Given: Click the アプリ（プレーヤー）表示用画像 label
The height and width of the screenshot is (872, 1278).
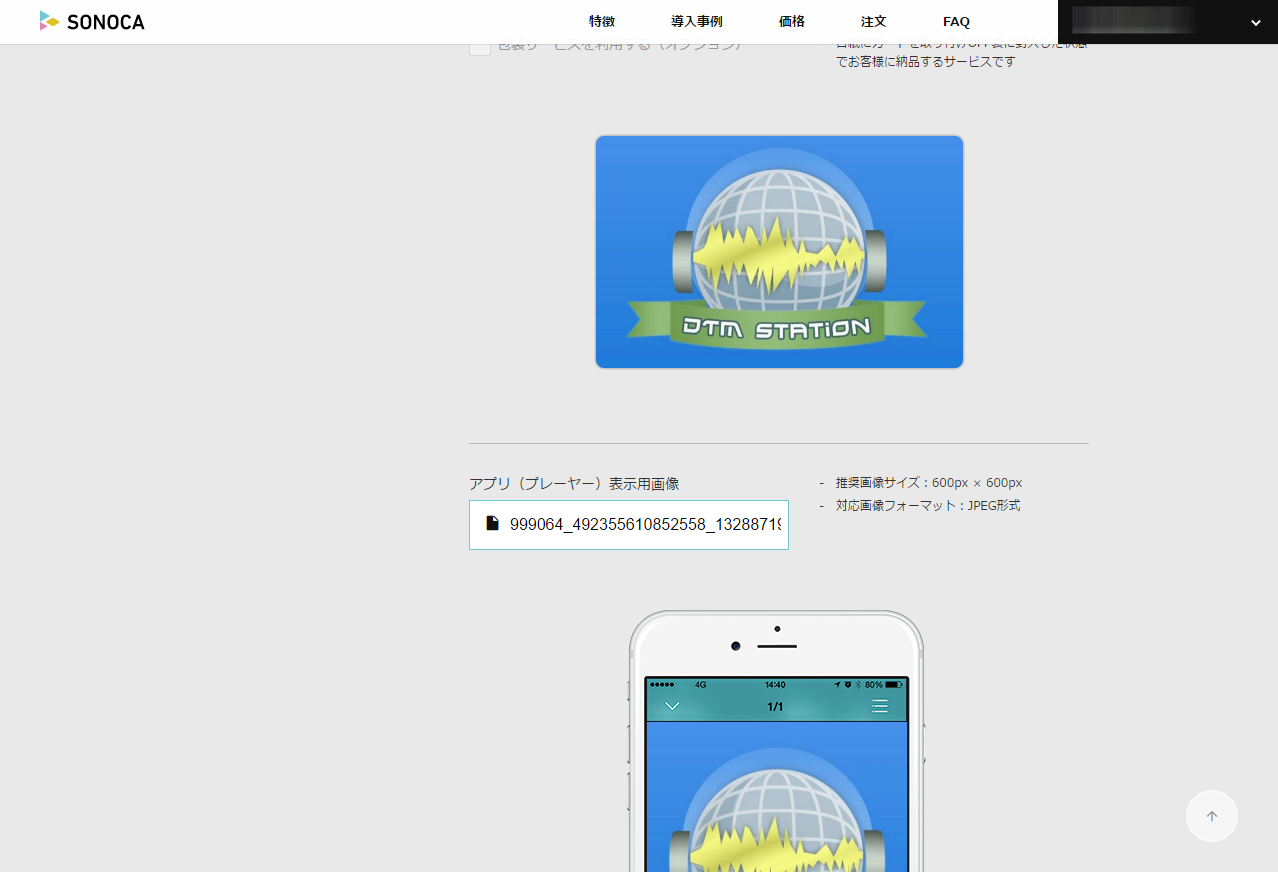Looking at the screenshot, I should [574, 484].
